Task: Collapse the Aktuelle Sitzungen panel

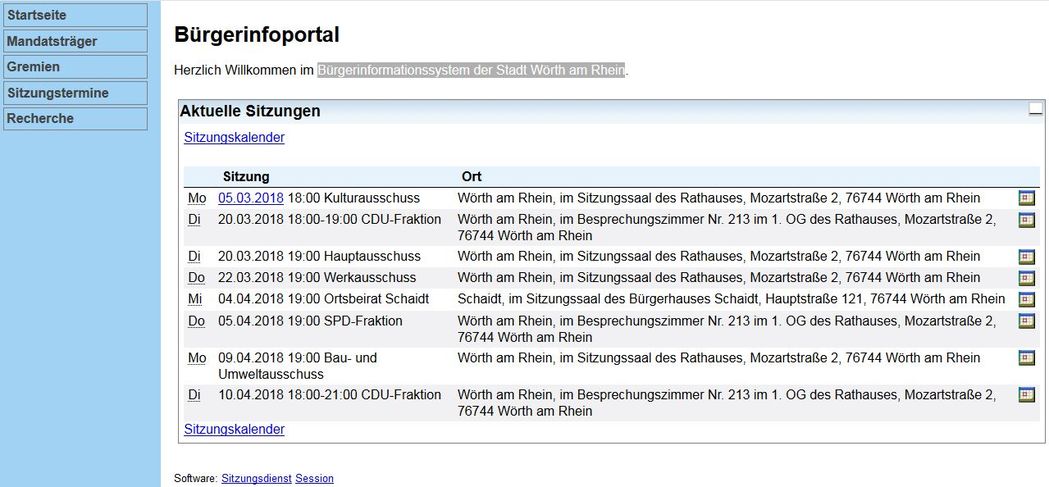Action: point(1036,110)
